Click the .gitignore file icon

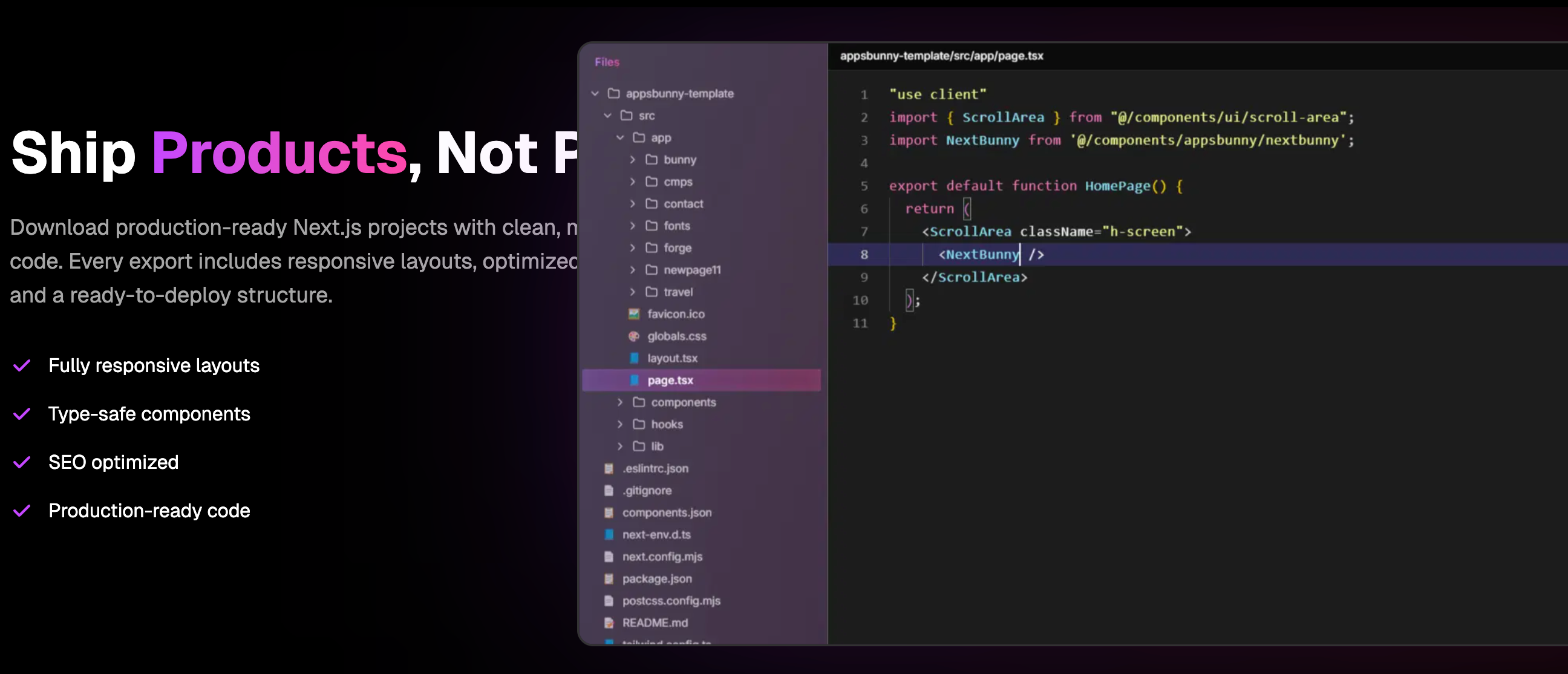click(x=609, y=490)
